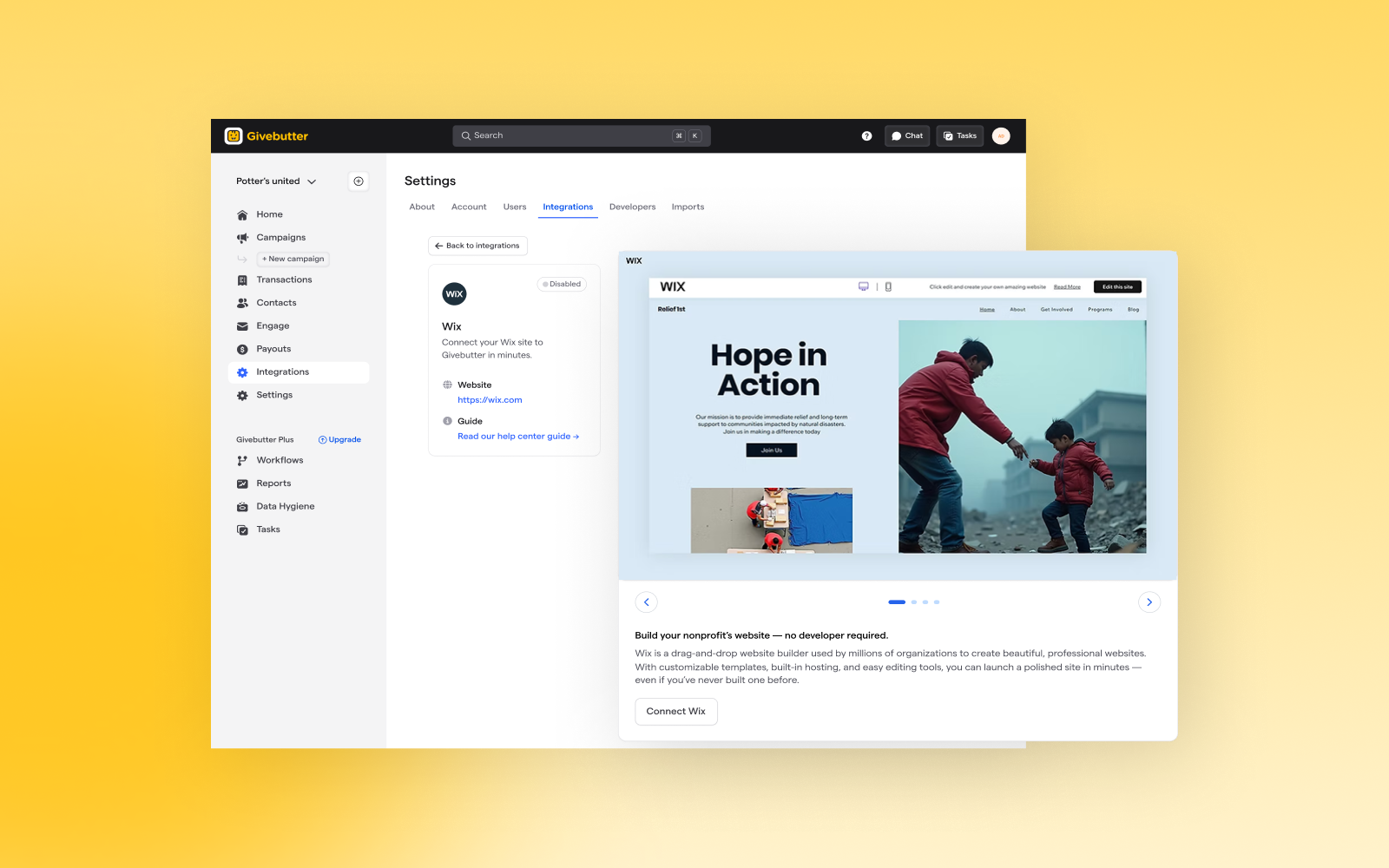This screenshot has width=1389, height=868.
Task: Click the Engage envelope icon
Action: (x=242, y=326)
